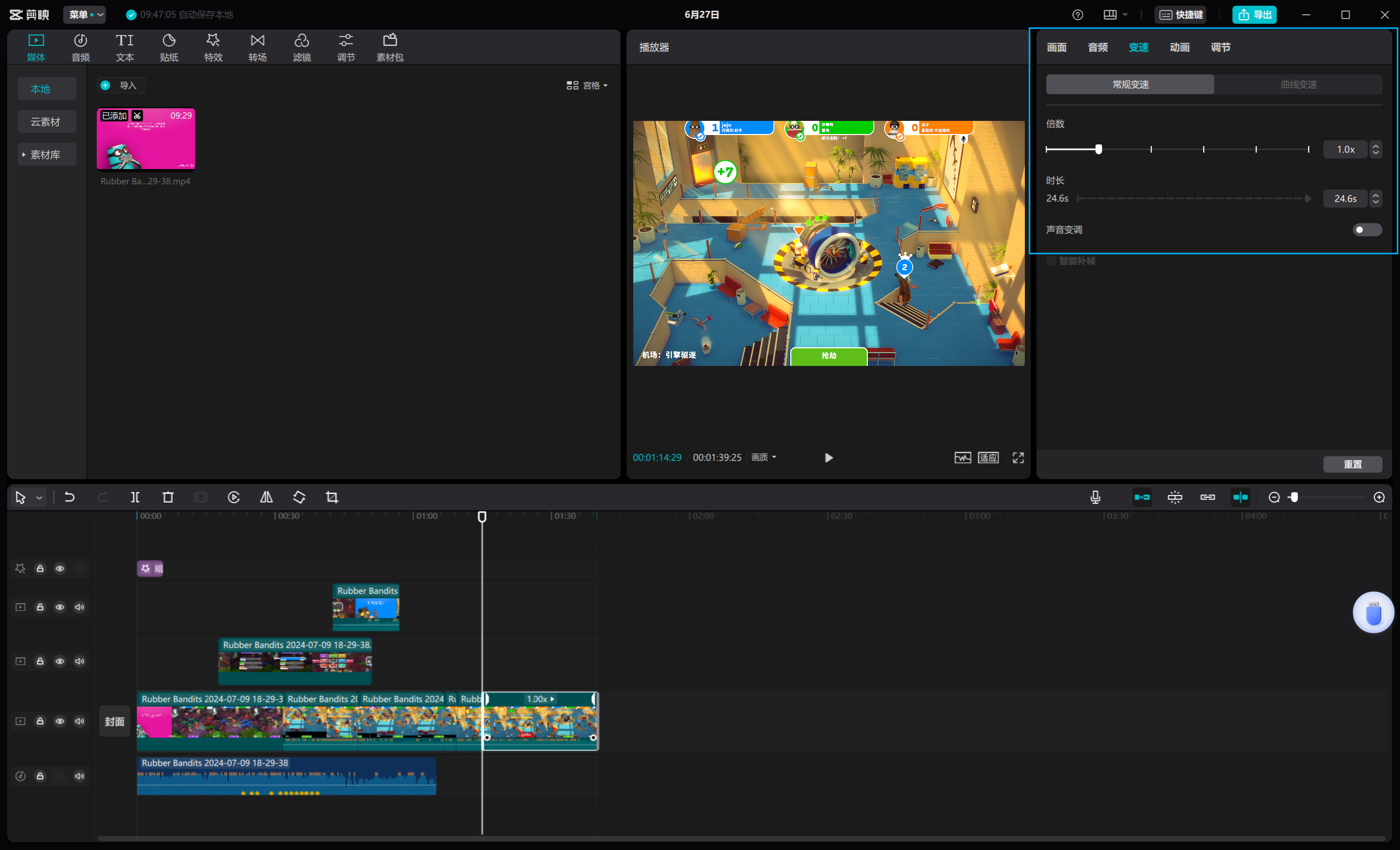The width and height of the screenshot is (1400, 850).
Task: Open the 转场 transitions tab
Action: click(258, 48)
